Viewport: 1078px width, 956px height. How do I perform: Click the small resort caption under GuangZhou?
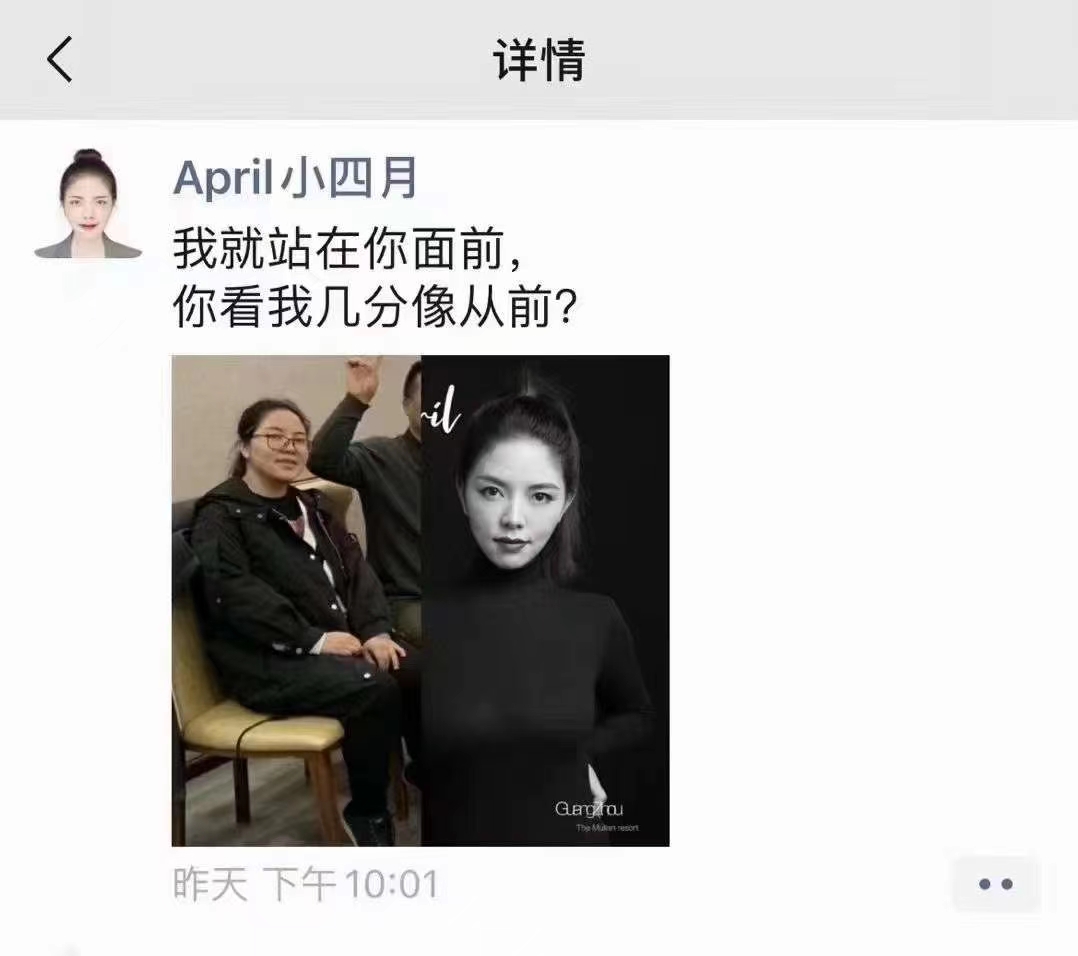[607, 828]
